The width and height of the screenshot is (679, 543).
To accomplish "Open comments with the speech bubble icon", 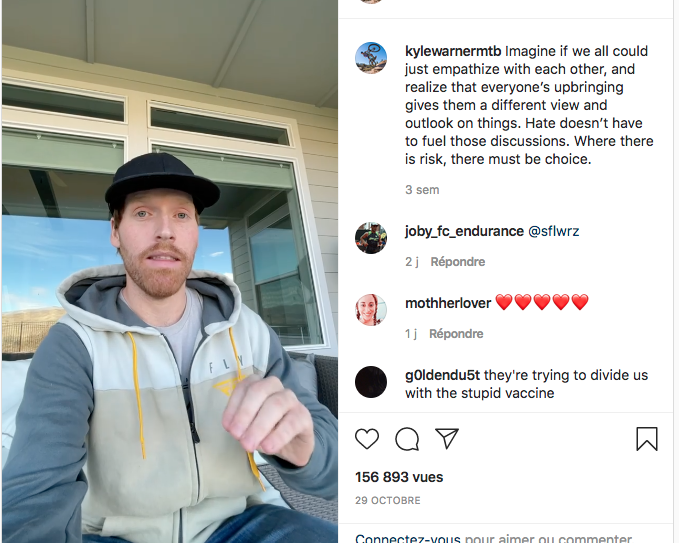I will click(x=407, y=439).
